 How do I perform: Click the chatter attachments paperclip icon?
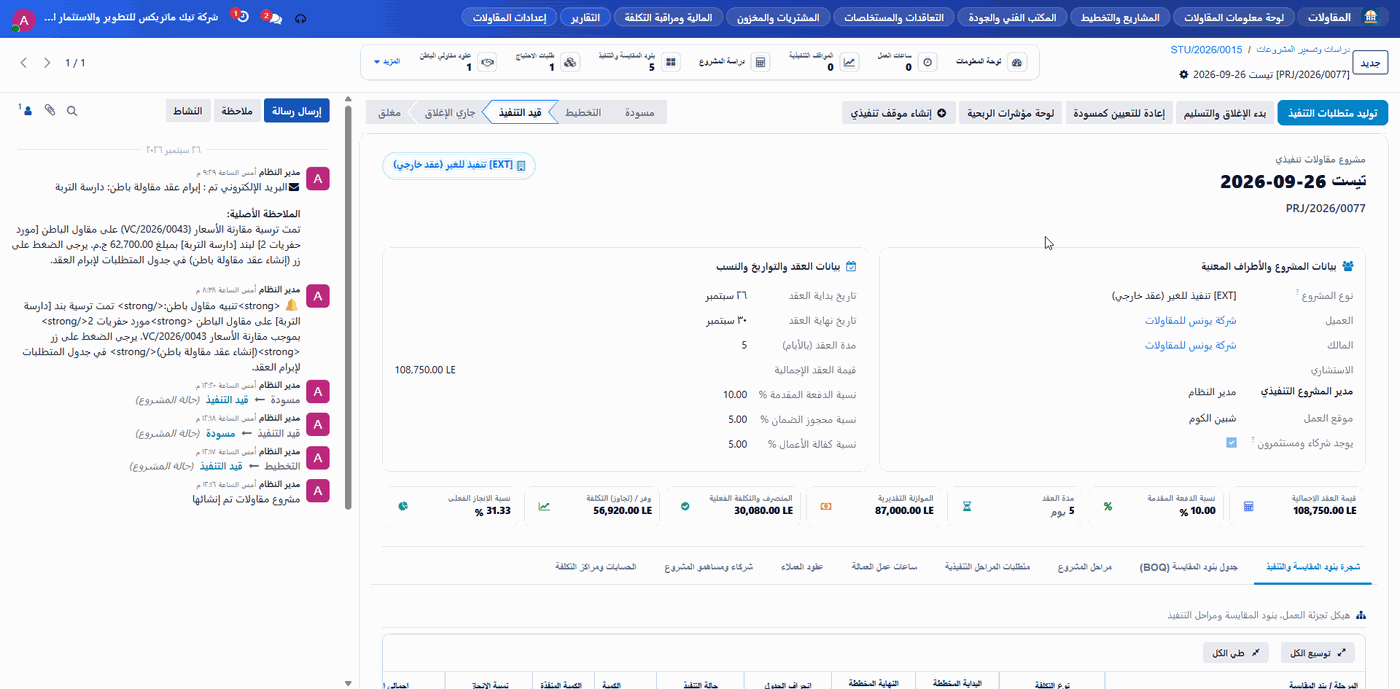[x=50, y=110]
